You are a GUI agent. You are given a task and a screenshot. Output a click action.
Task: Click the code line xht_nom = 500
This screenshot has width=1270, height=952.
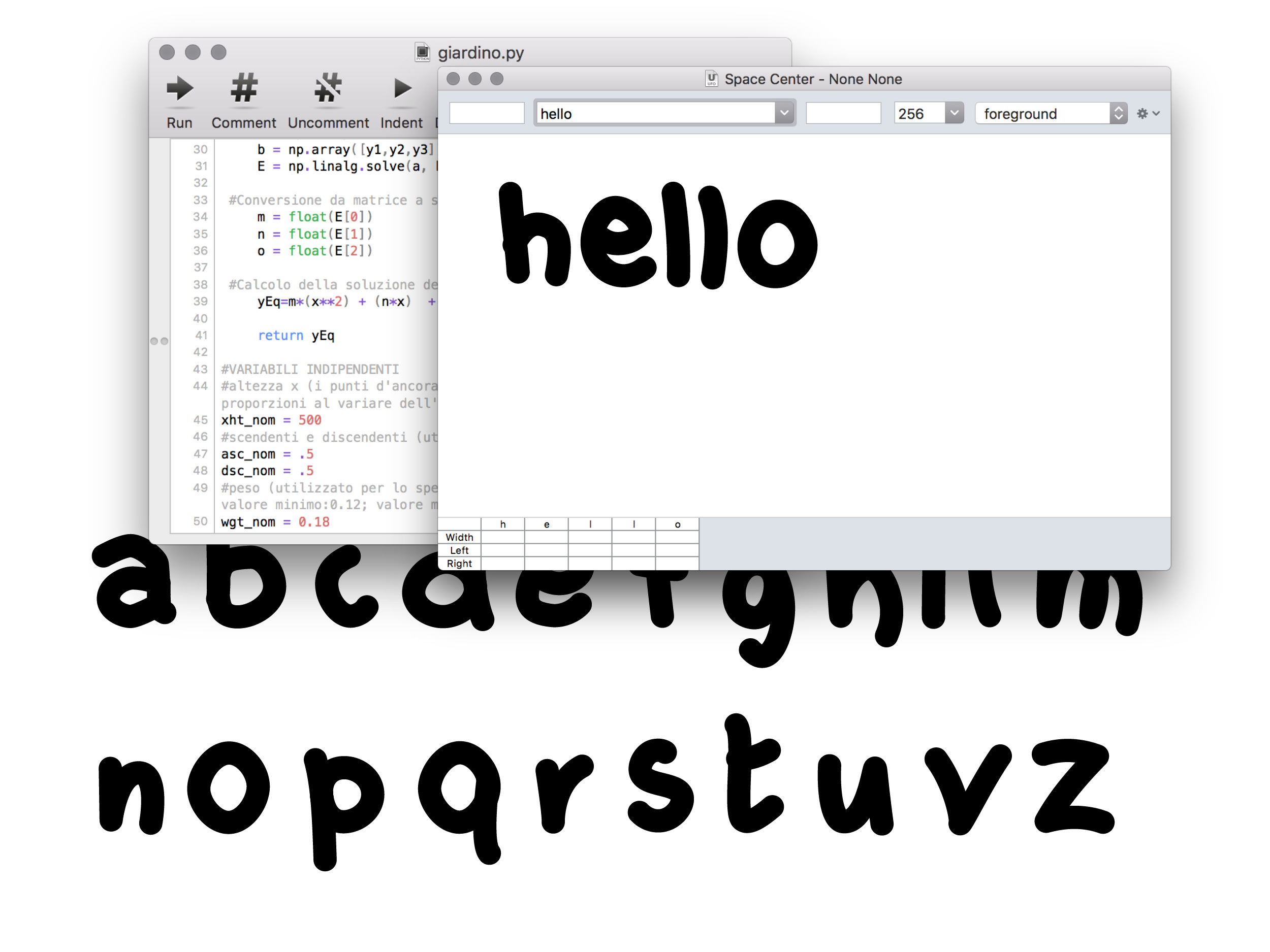[x=271, y=420]
